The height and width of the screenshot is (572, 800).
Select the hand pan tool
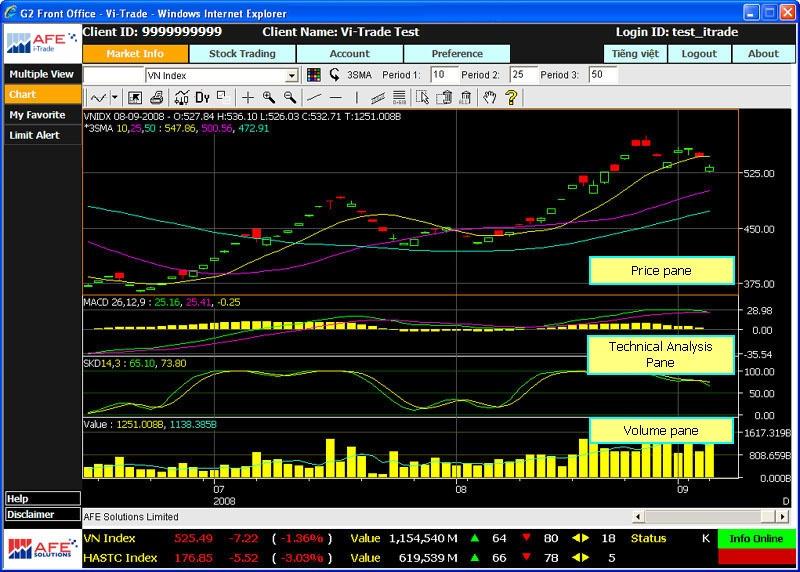(x=490, y=97)
